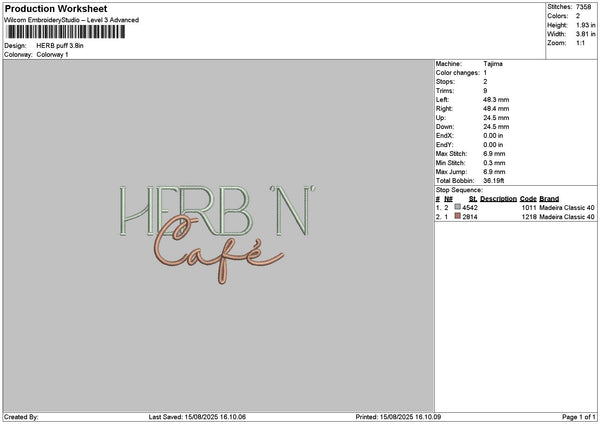
Task: Click the design name 'HERB puff 3.8in'
Action: point(60,46)
